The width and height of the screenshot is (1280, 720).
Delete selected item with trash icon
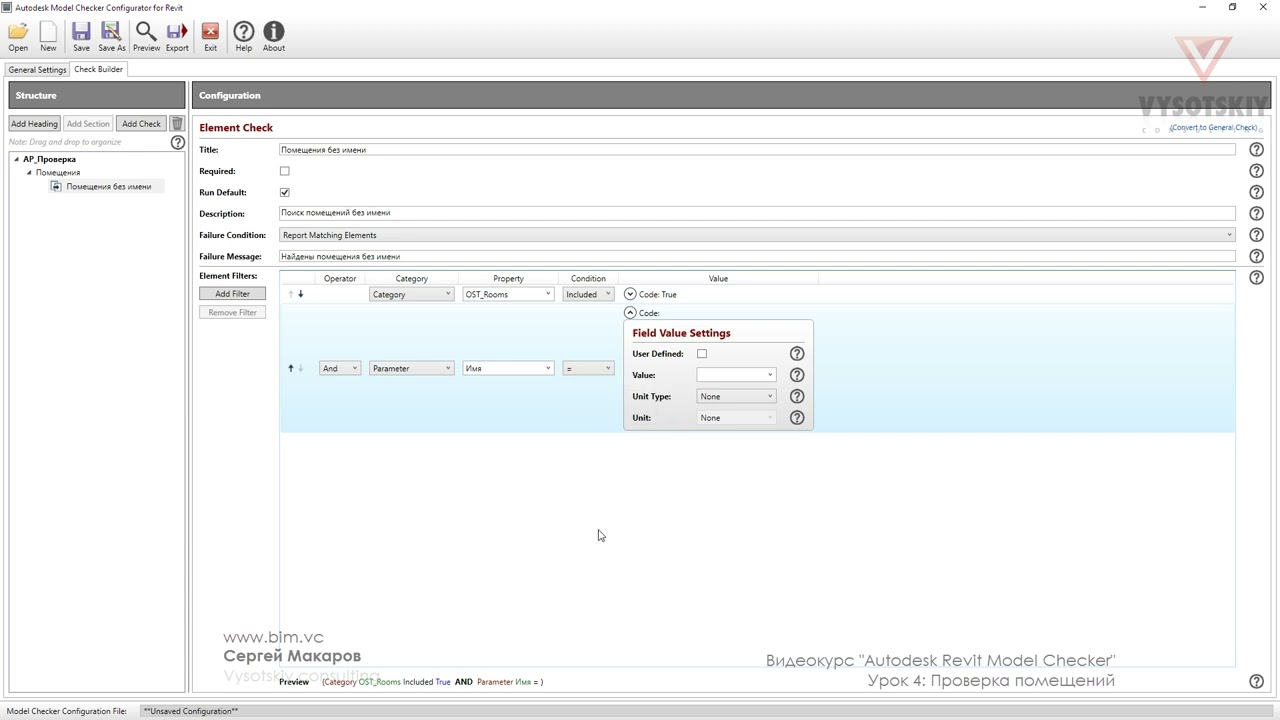tap(177, 124)
